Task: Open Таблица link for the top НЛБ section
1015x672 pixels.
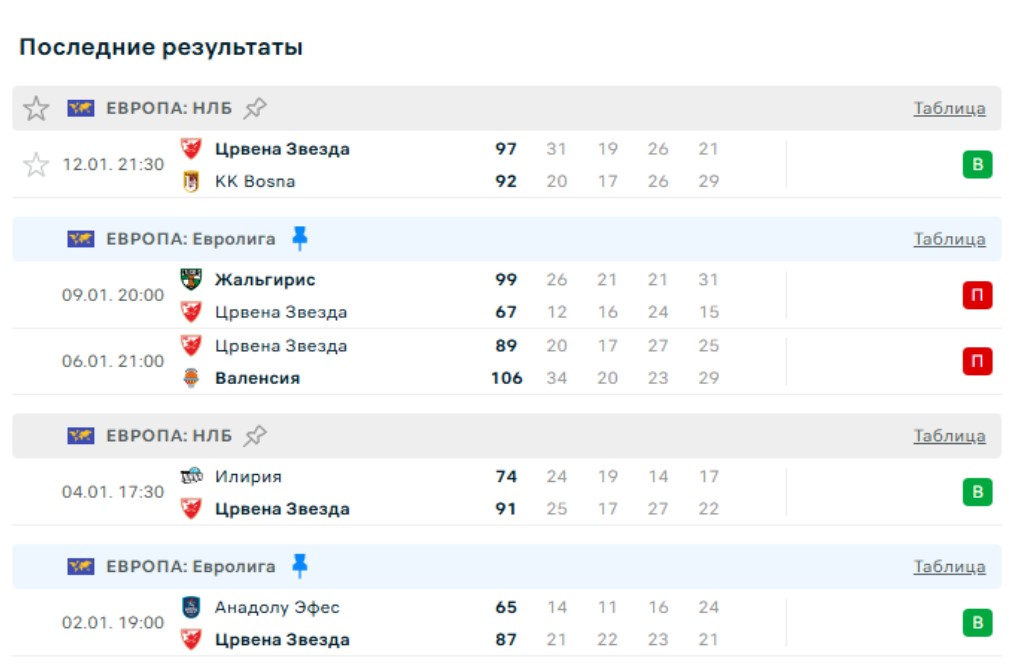Action: pos(949,108)
